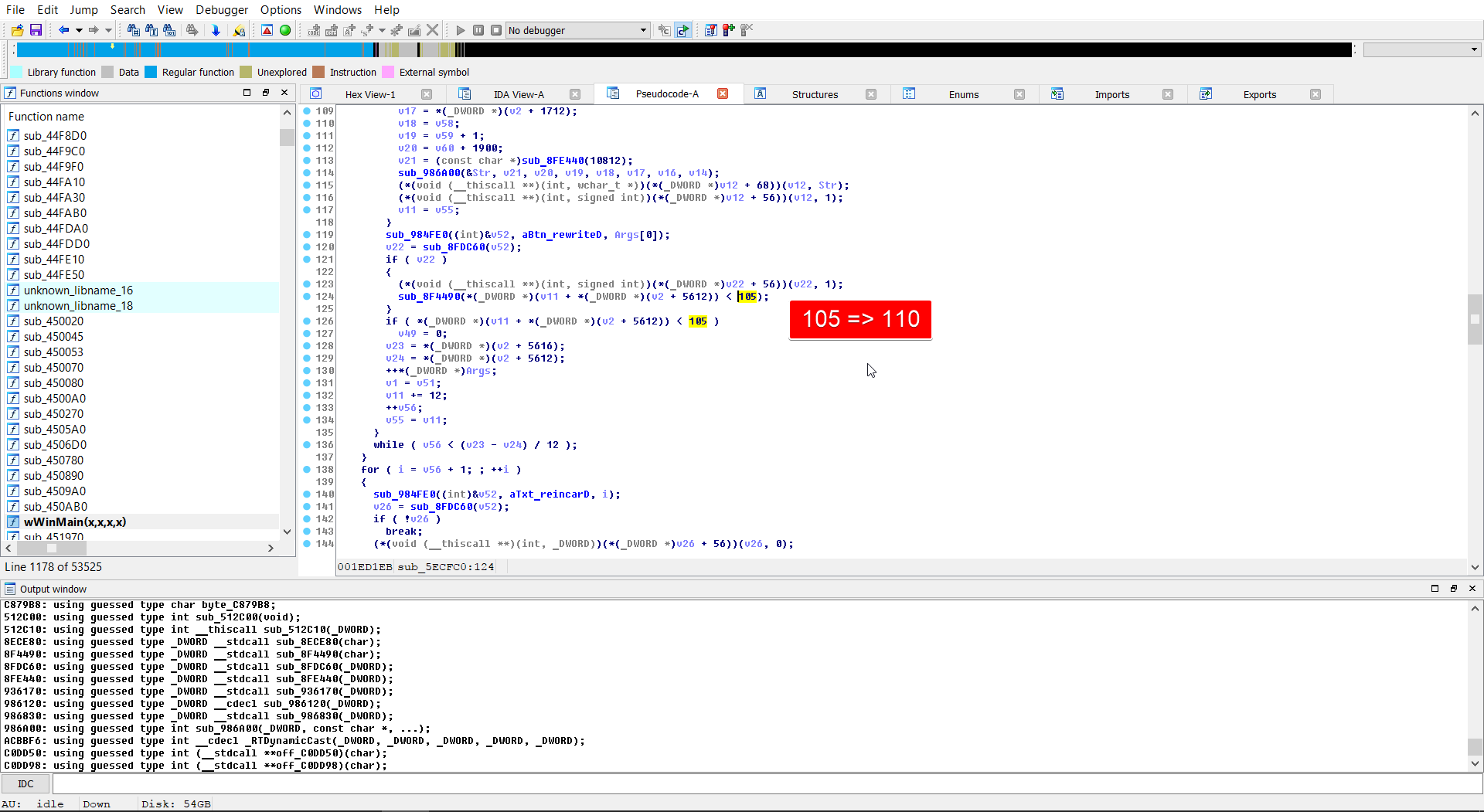Viewport: 1484px width, 812px height.
Task: Click the navigation band overview bar
Action: pos(684,50)
